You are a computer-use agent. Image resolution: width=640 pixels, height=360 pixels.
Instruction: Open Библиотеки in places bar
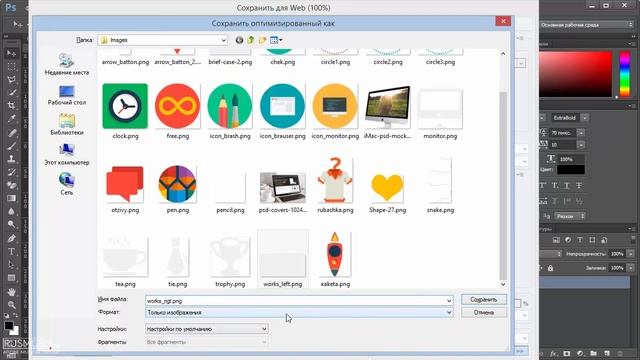(x=67, y=125)
